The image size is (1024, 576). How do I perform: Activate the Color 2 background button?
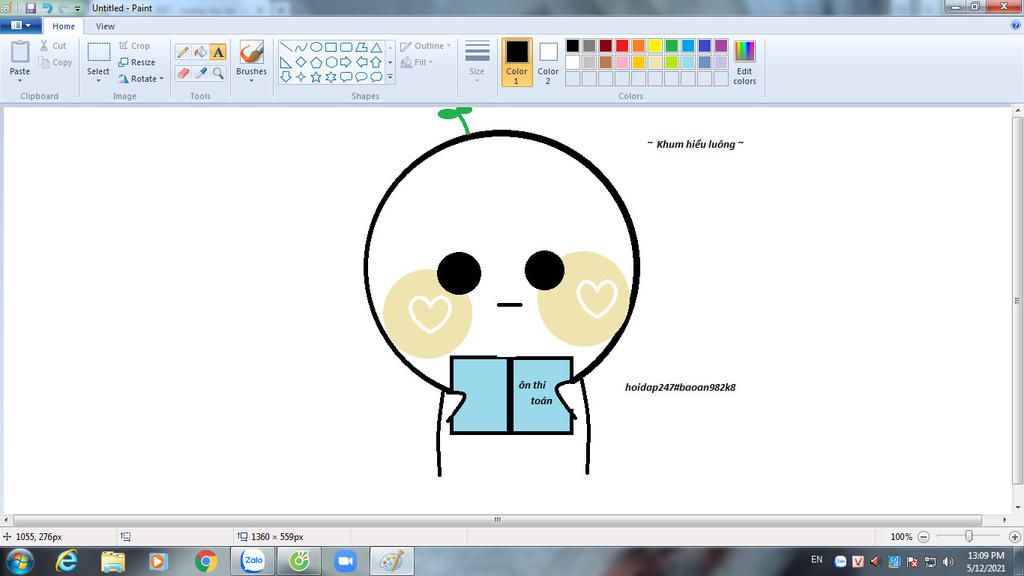548,62
